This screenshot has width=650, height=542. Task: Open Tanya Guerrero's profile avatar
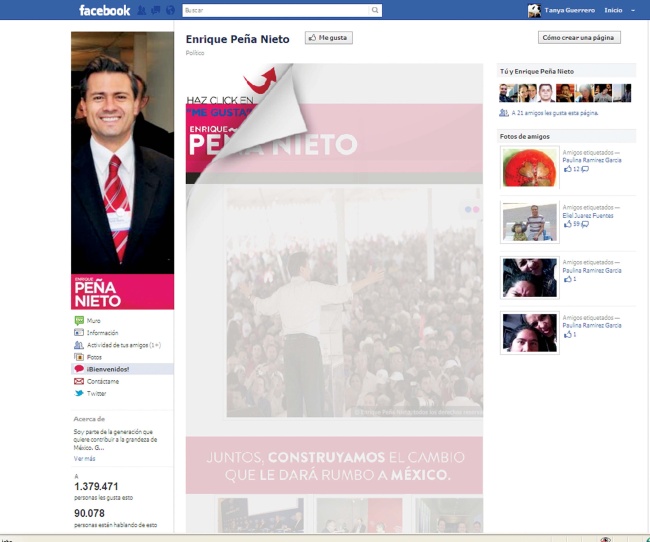click(x=534, y=10)
